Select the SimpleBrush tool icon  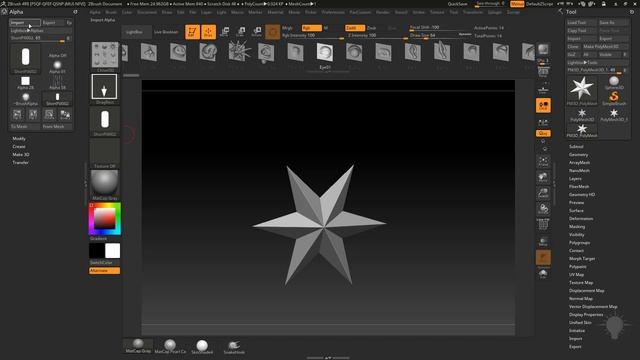tap(614, 98)
